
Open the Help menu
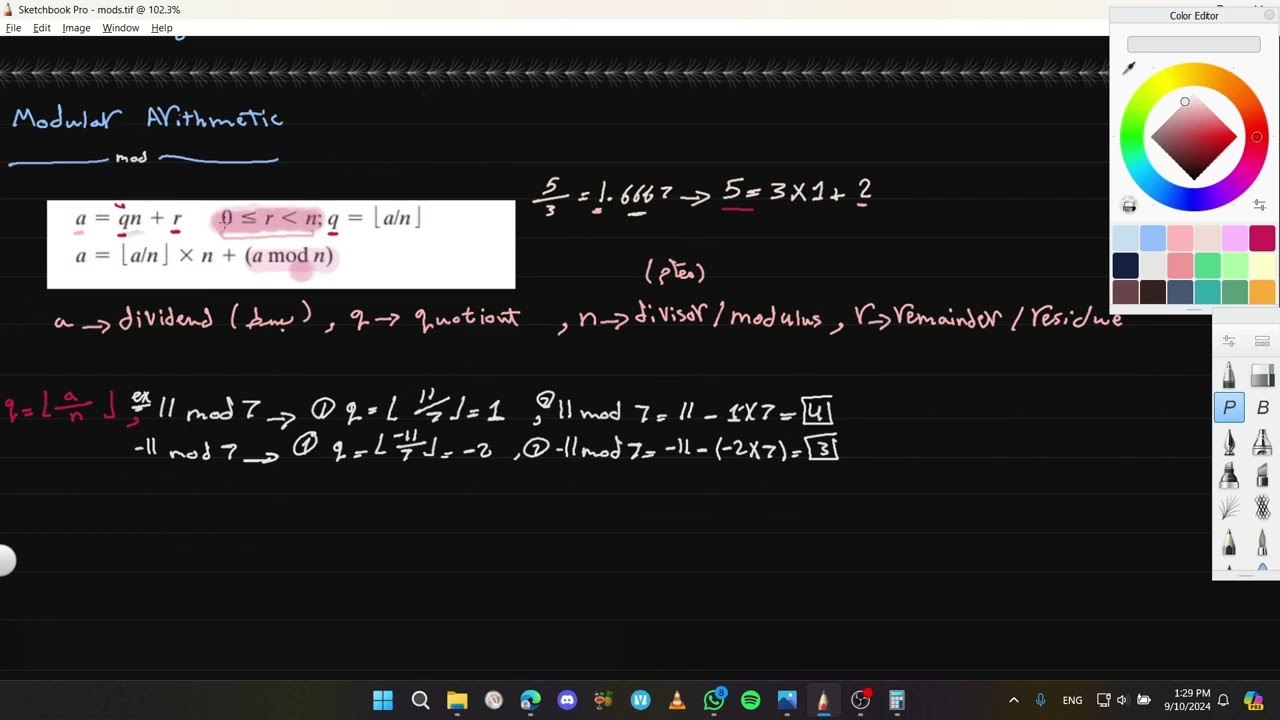pos(162,28)
